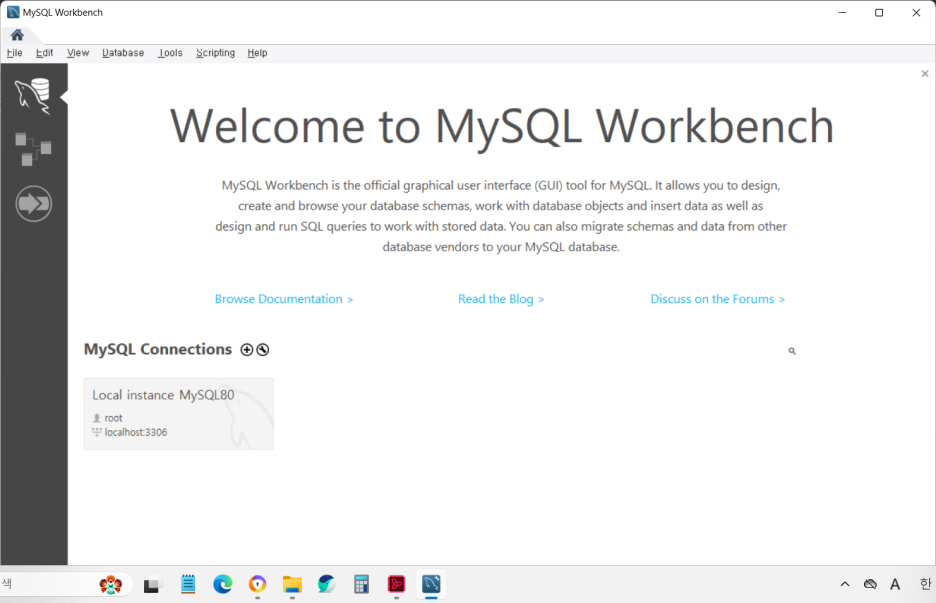Open Manage Connections wrench icon
The image size is (936, 603).
(263, 350)
